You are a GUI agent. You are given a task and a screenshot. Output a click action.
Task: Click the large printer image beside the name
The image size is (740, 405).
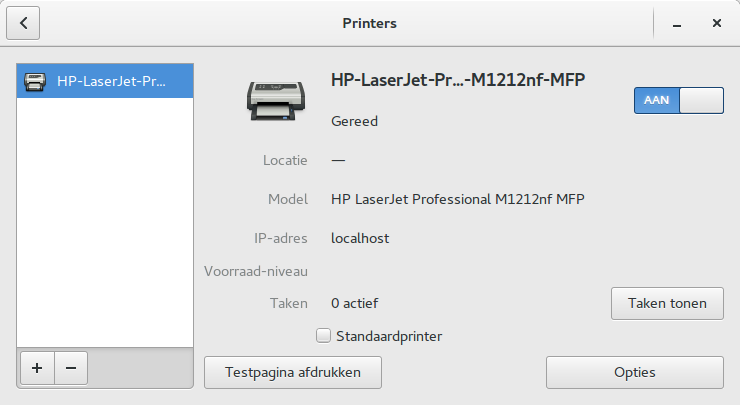pyautogui.click(x=278, y=99)
